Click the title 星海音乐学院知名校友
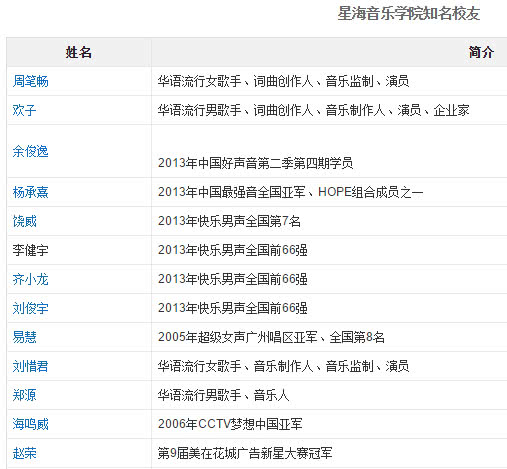507x469 pixels. click(x=409, y=14)
